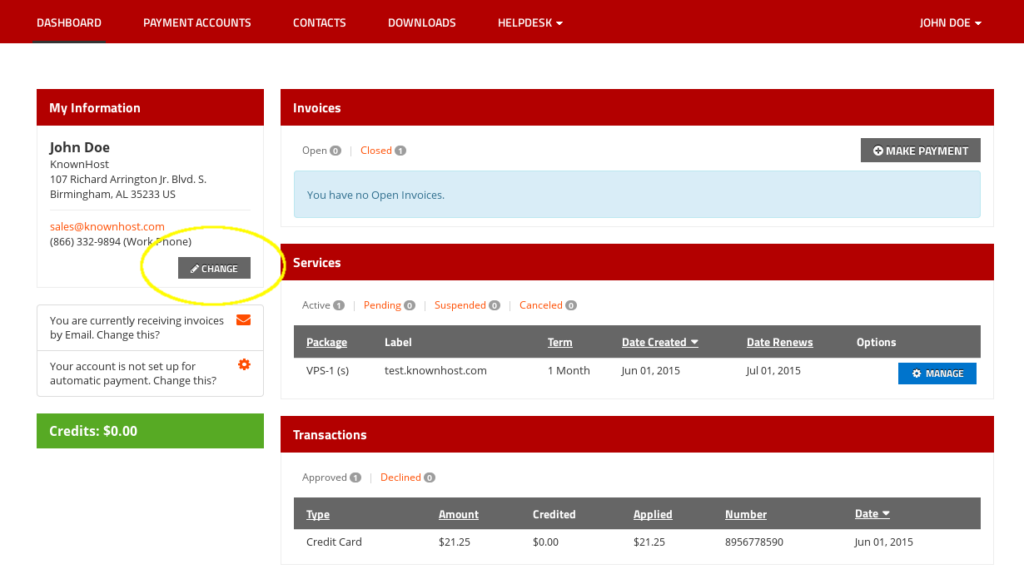Sort transactions by Amount

[x=458, y=514]
